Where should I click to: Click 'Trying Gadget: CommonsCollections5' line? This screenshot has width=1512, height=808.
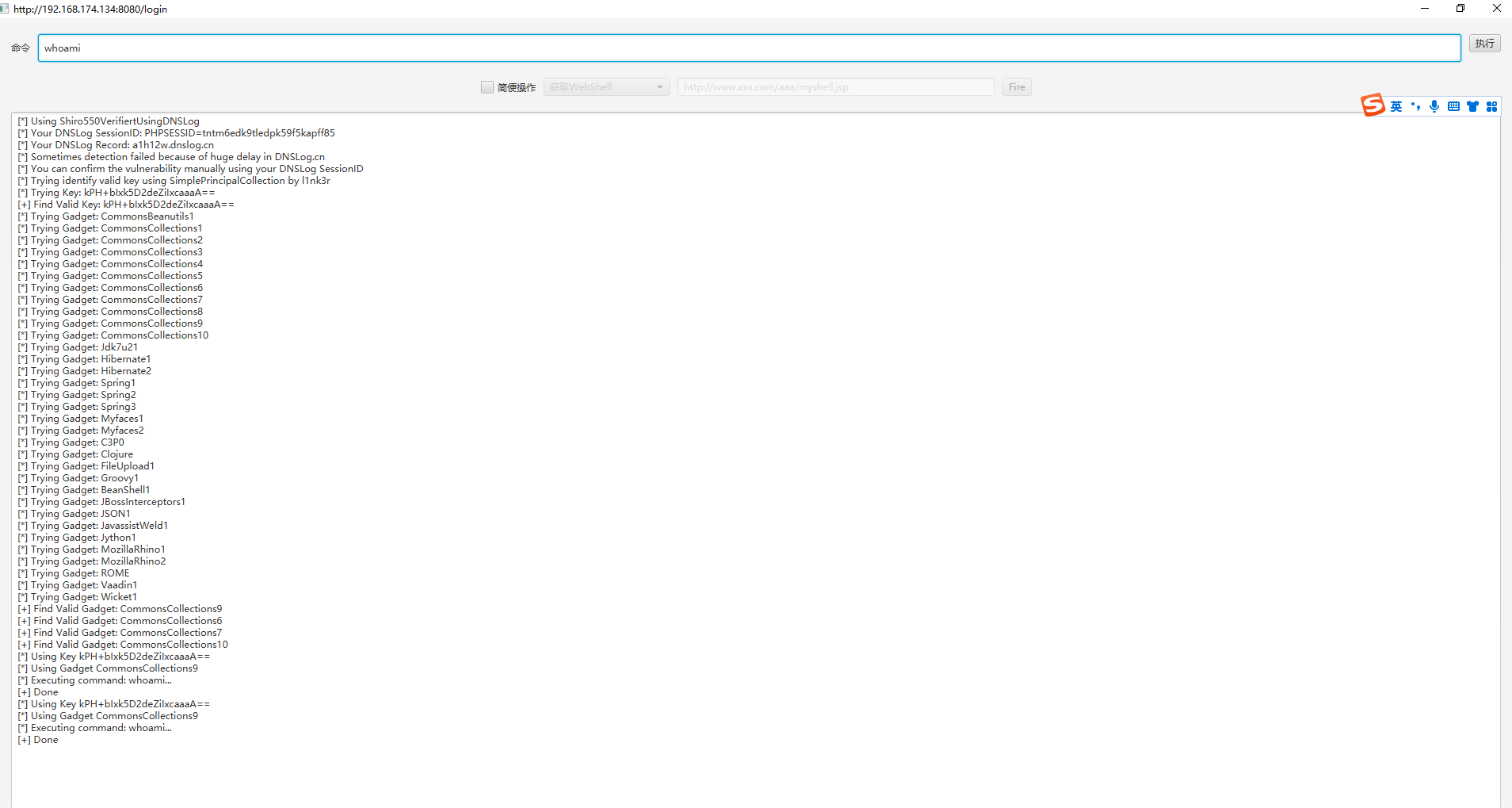[x=110, y=276]
